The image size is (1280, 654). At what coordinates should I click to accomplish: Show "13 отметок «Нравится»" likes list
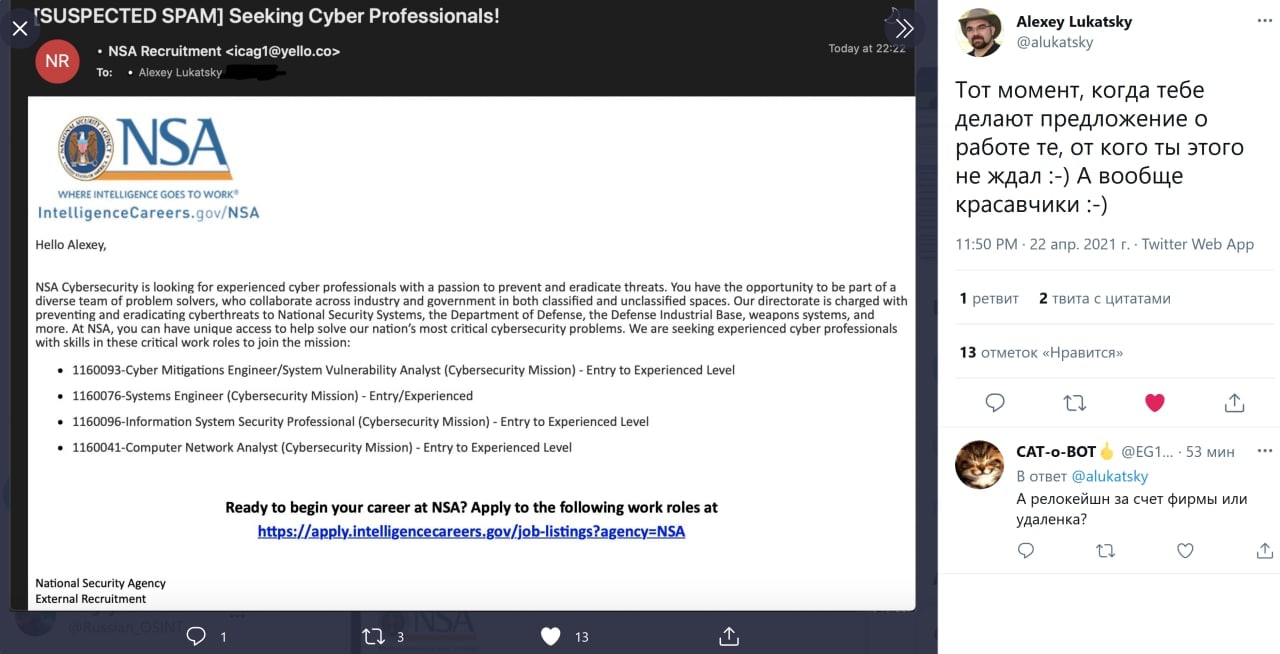(x=1041, y=352)
